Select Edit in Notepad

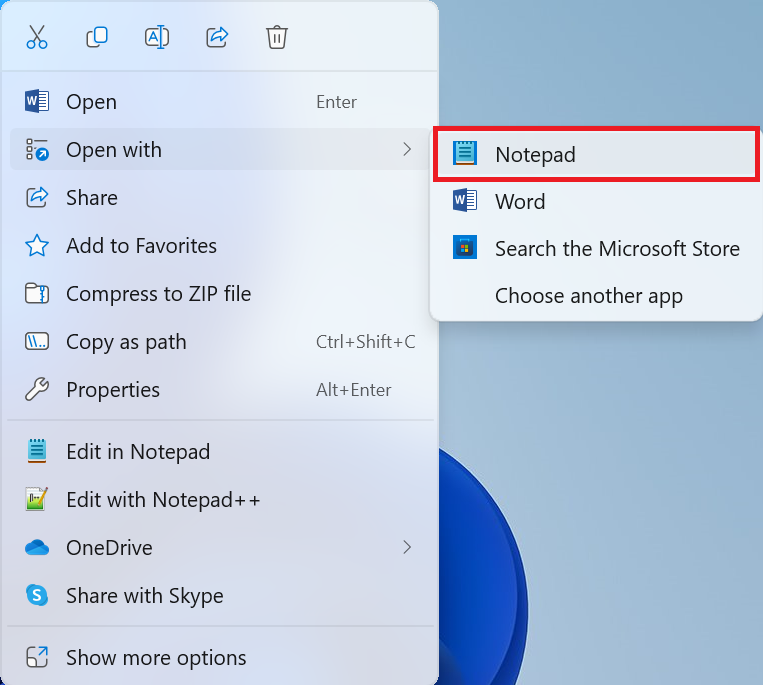coord(219,451)
